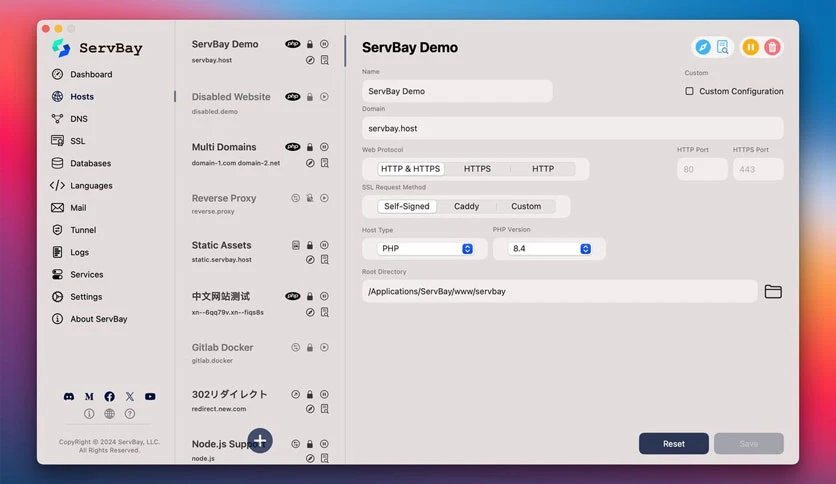
Task: Pause Static Assets host in list
Action: coord(324,245)
